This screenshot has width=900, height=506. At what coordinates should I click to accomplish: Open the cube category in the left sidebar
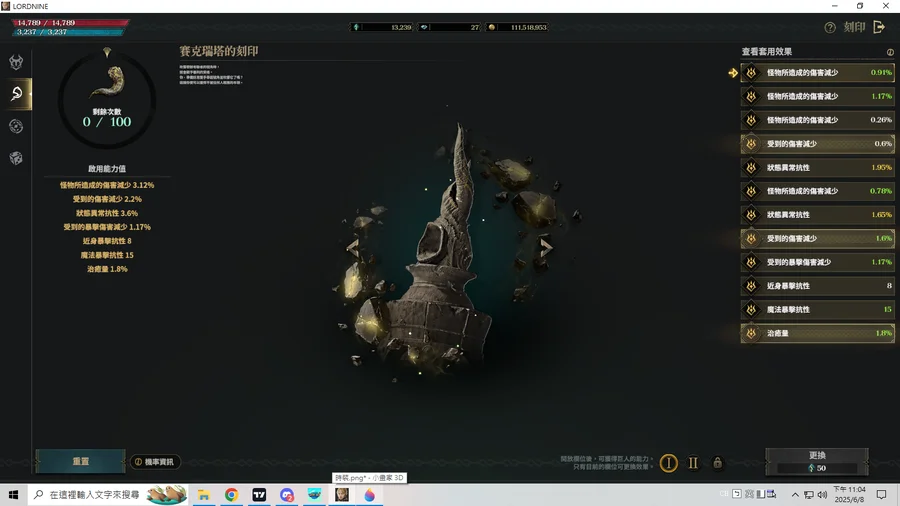(16, 158)
